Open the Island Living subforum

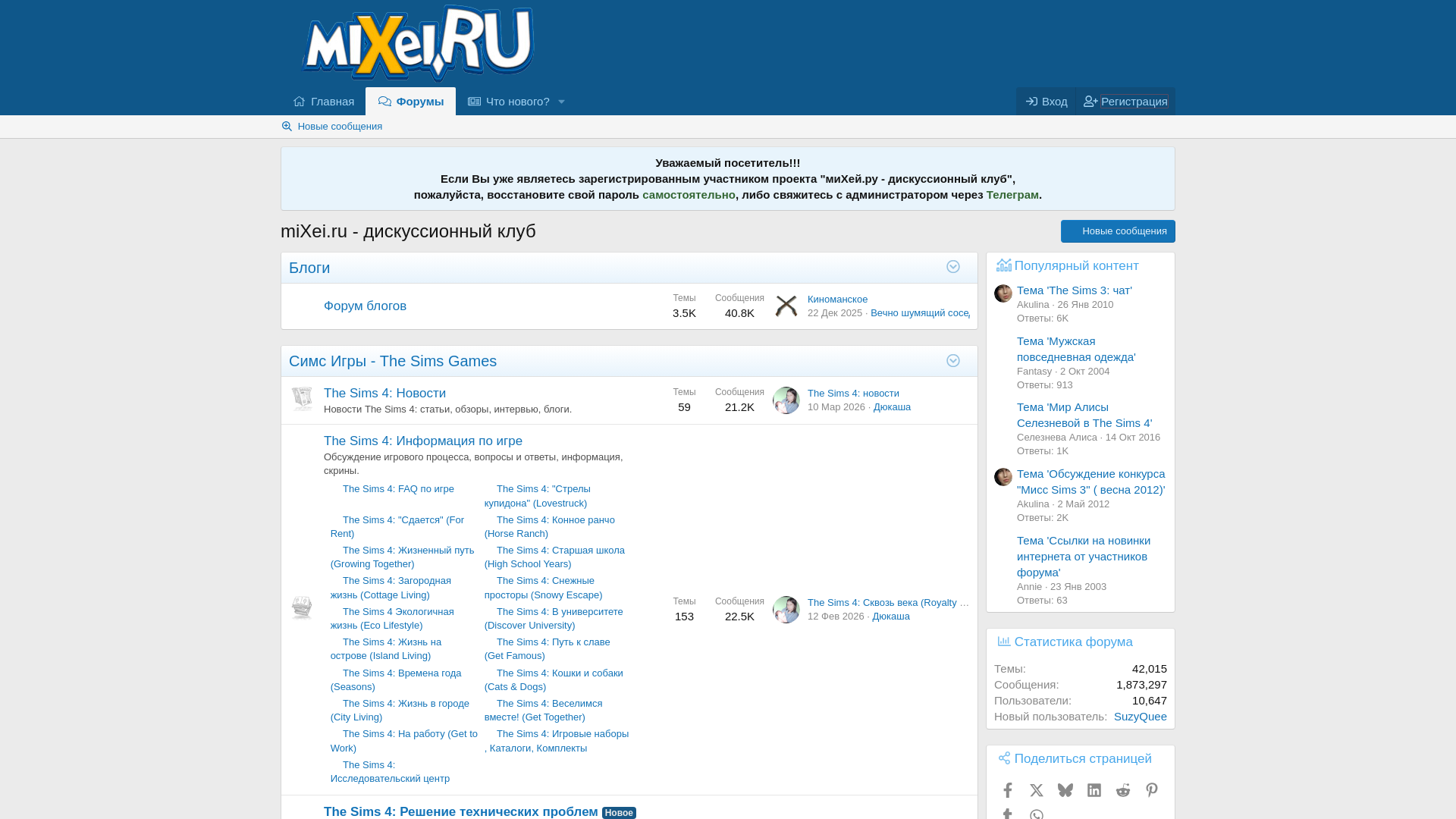(386, 649)
